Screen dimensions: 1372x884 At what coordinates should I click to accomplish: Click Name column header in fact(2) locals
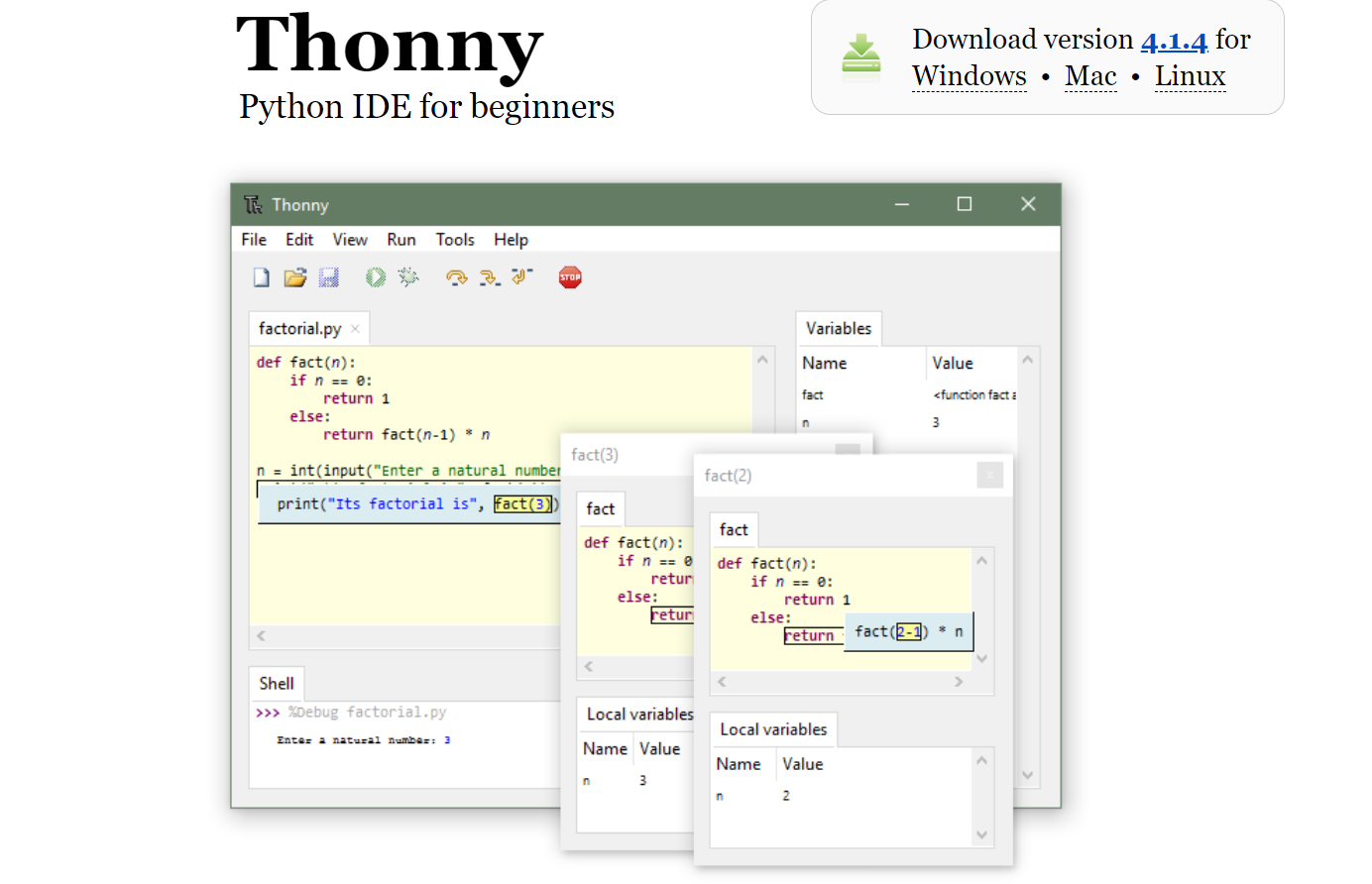pyautogui.click(x=739, y=764)
